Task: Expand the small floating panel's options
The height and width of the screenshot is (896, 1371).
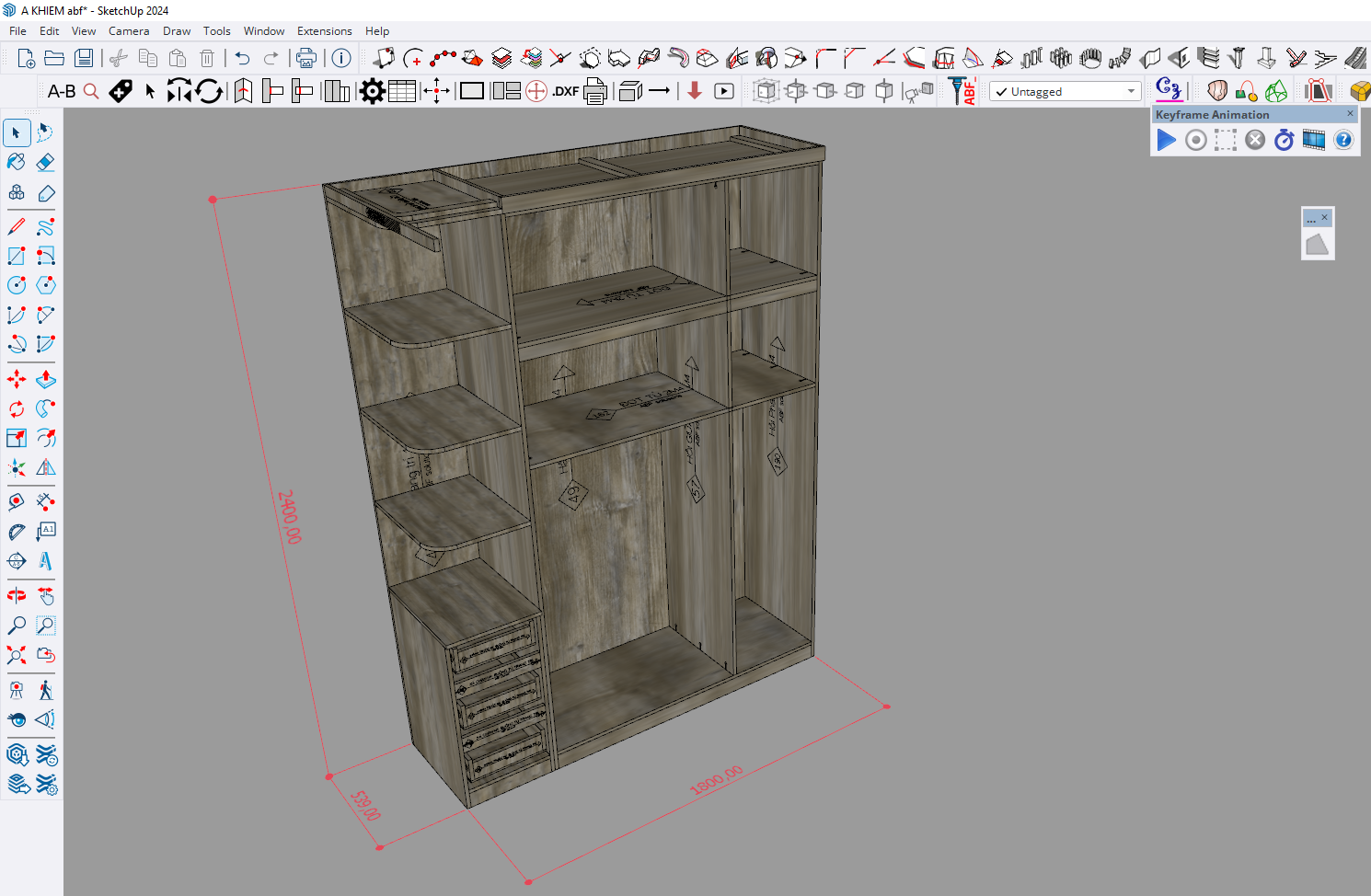Action: (1311, 219)
